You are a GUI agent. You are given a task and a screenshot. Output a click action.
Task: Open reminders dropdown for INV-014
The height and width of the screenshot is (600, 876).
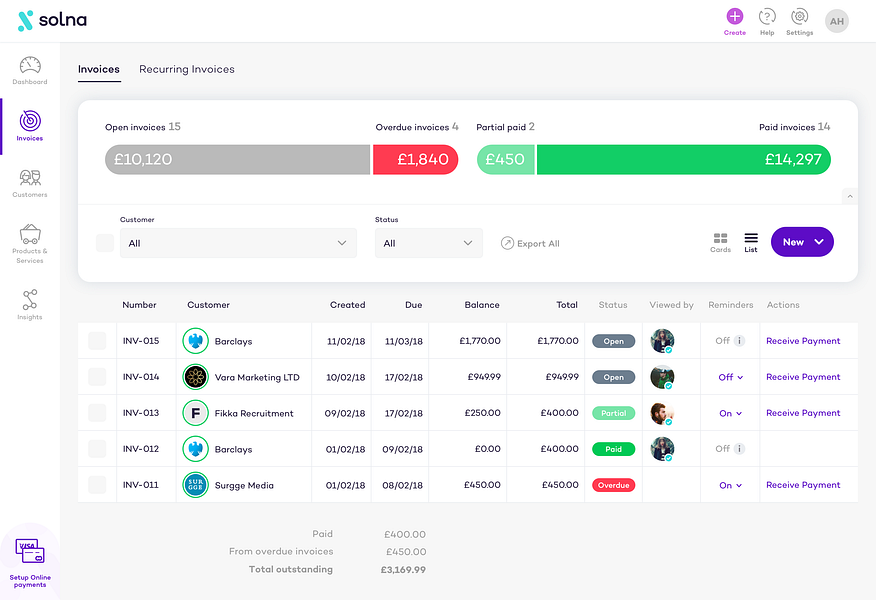point(731,377)
